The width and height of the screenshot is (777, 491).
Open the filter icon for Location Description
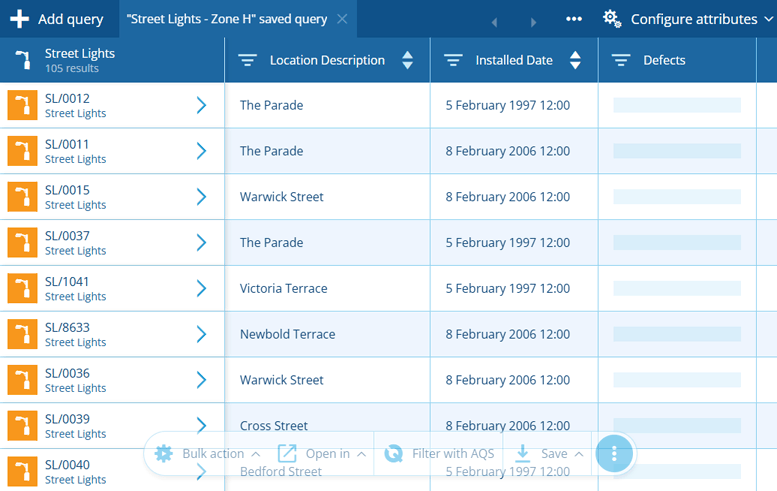(247, 60)
